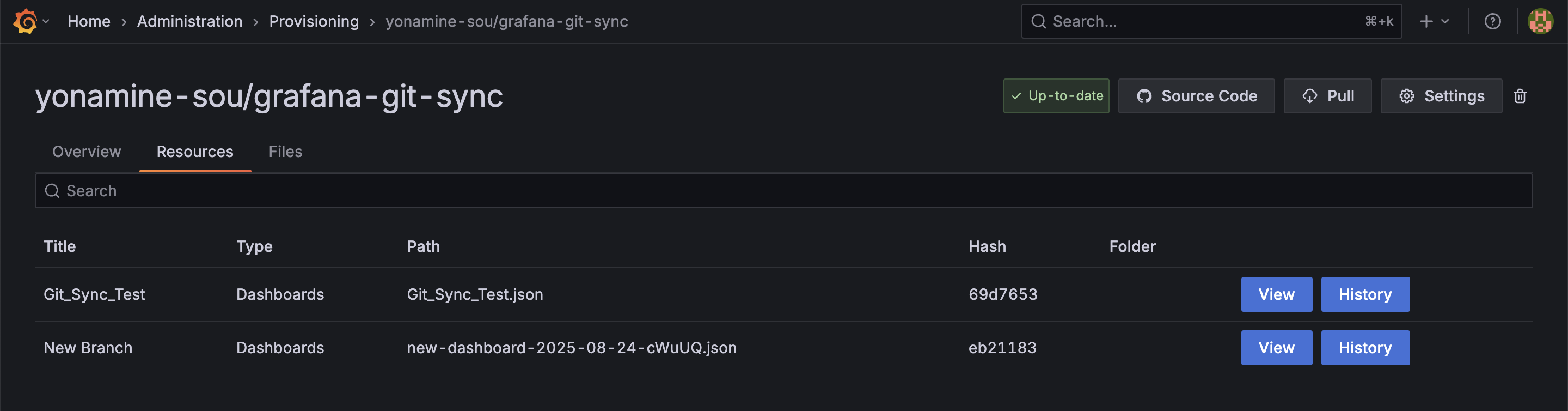Switch to the Files tab
1568x411 pixels.
coord(285,151)
